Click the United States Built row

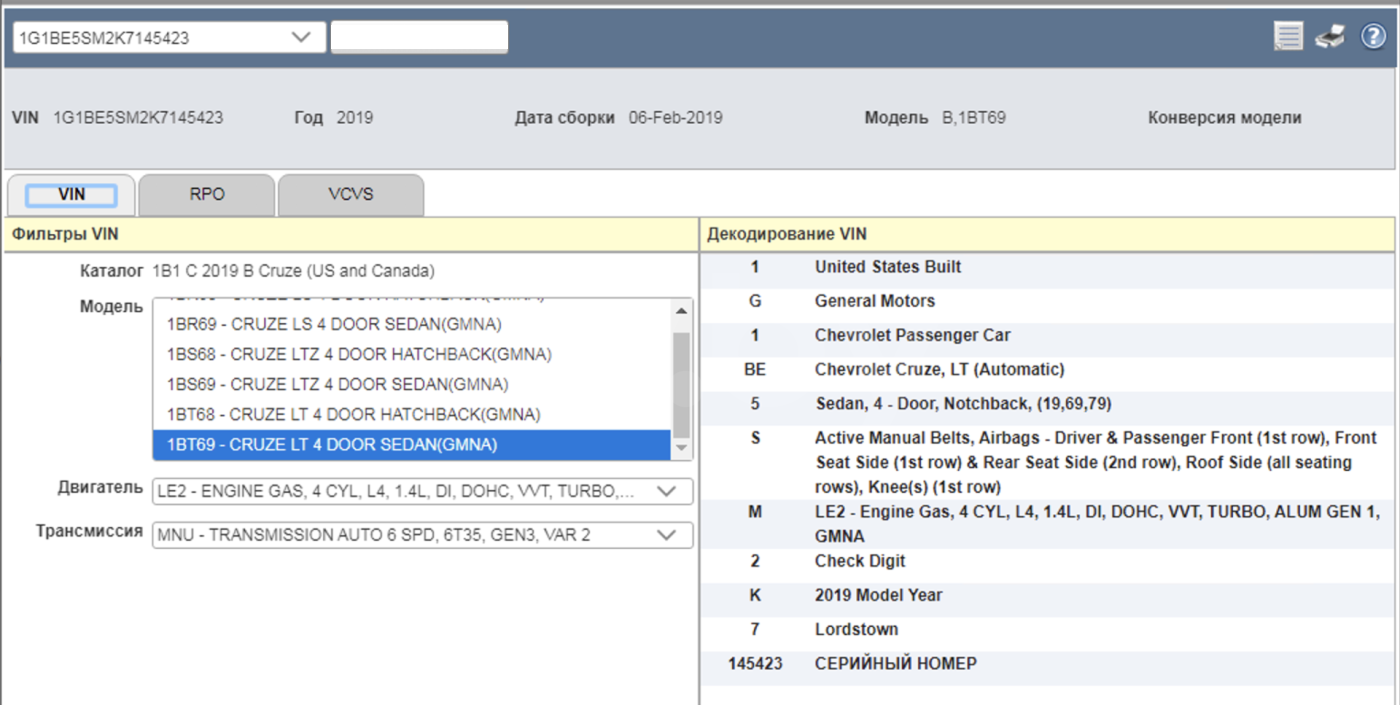pos(1047,268)
